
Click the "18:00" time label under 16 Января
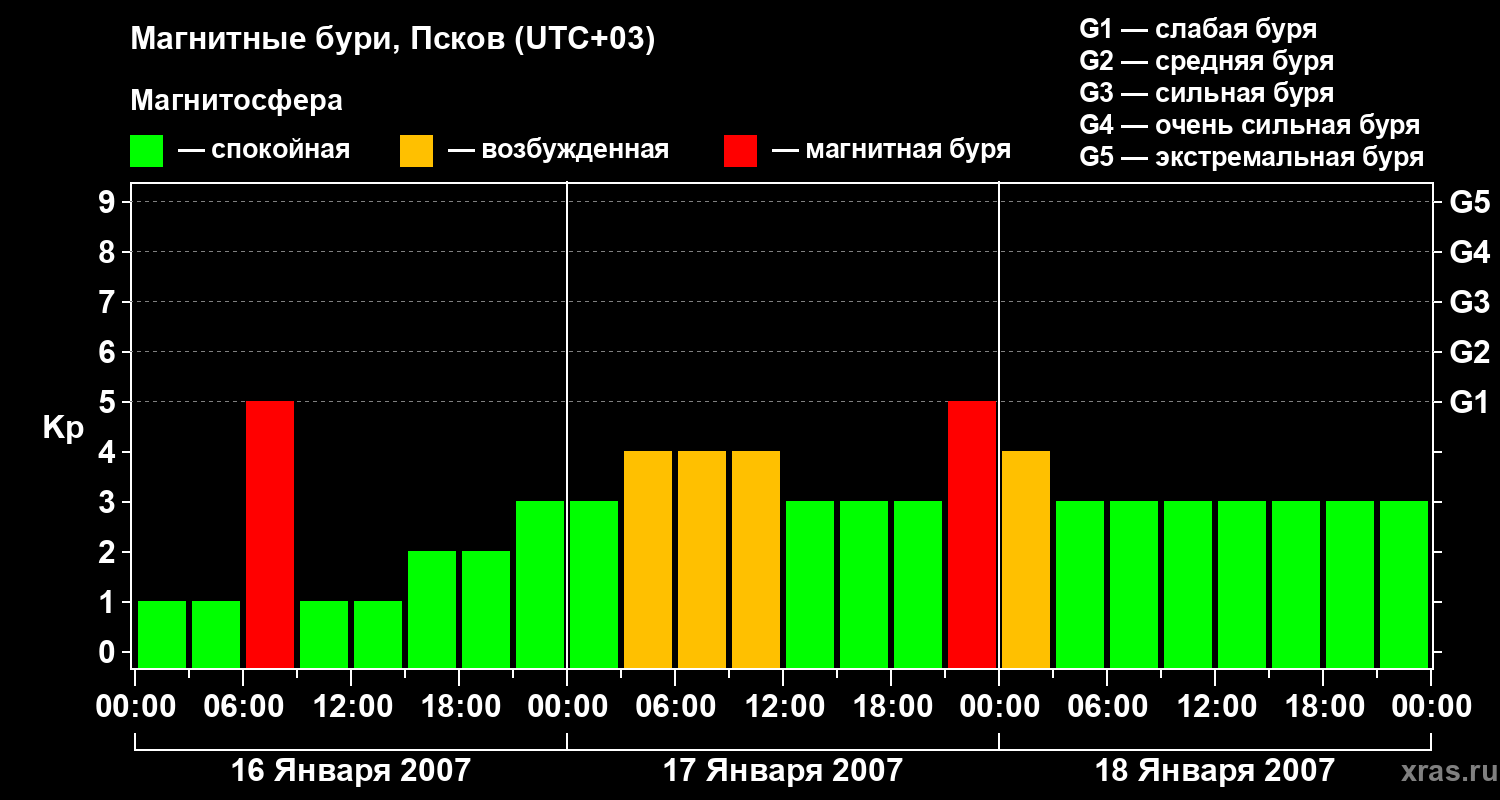click(459, 707)
